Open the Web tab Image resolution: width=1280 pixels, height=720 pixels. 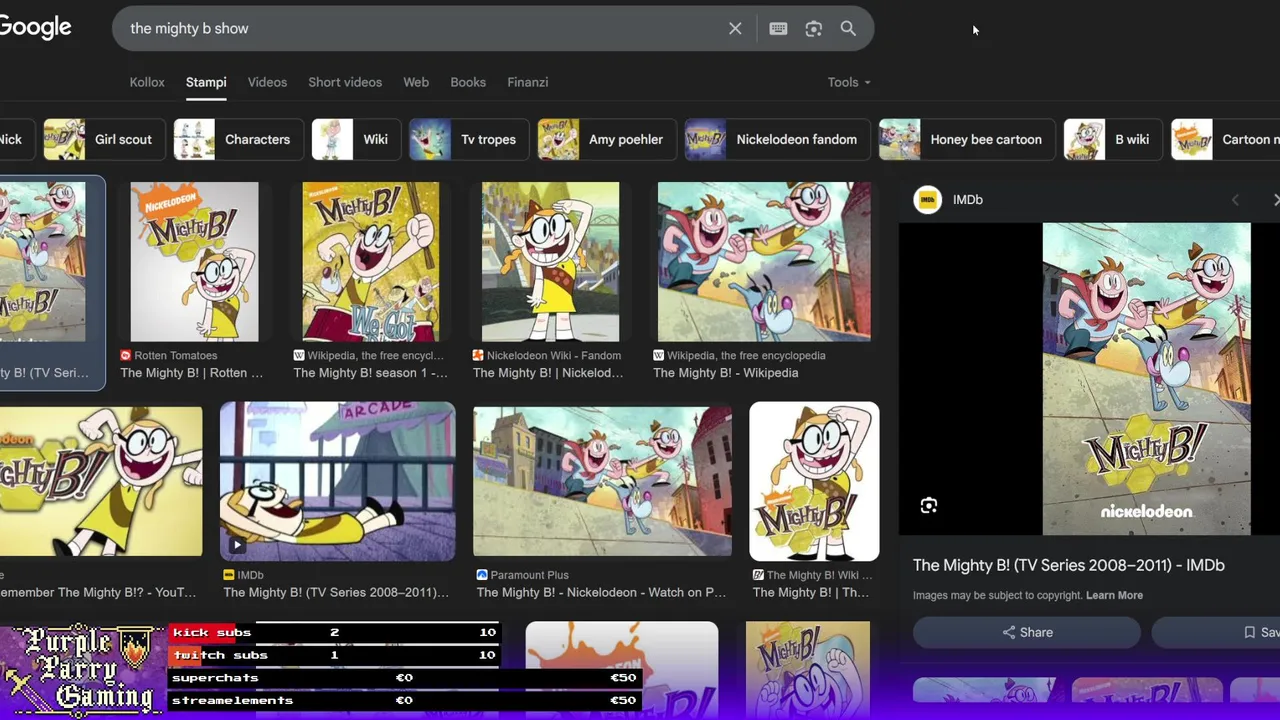pyautogui.click(x=416, y=82)
